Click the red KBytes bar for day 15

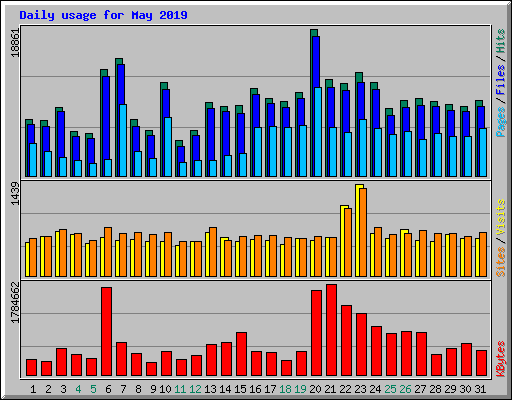click(242, 354)
